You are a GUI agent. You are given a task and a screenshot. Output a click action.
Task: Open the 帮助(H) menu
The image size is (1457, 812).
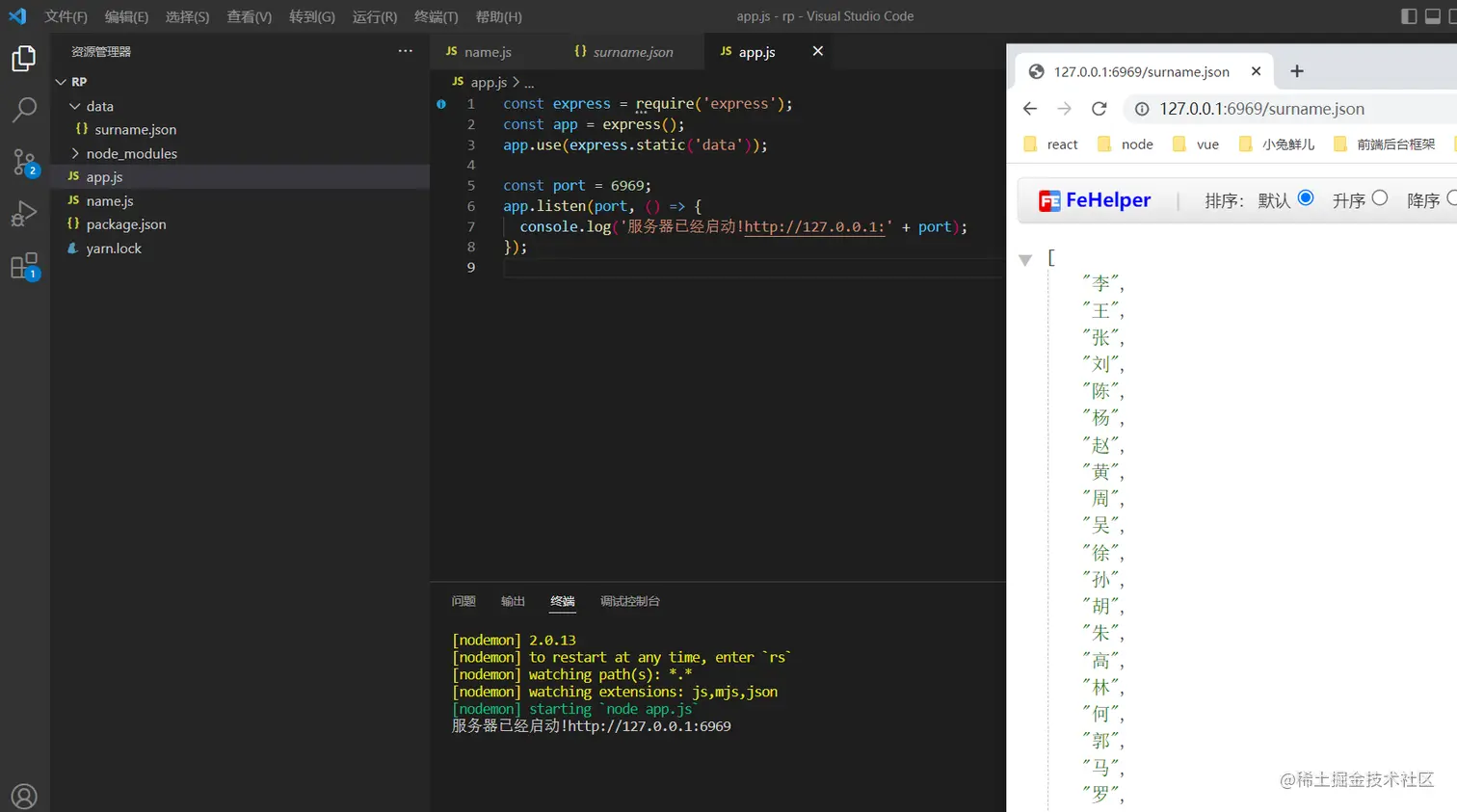tap(498, 16)
